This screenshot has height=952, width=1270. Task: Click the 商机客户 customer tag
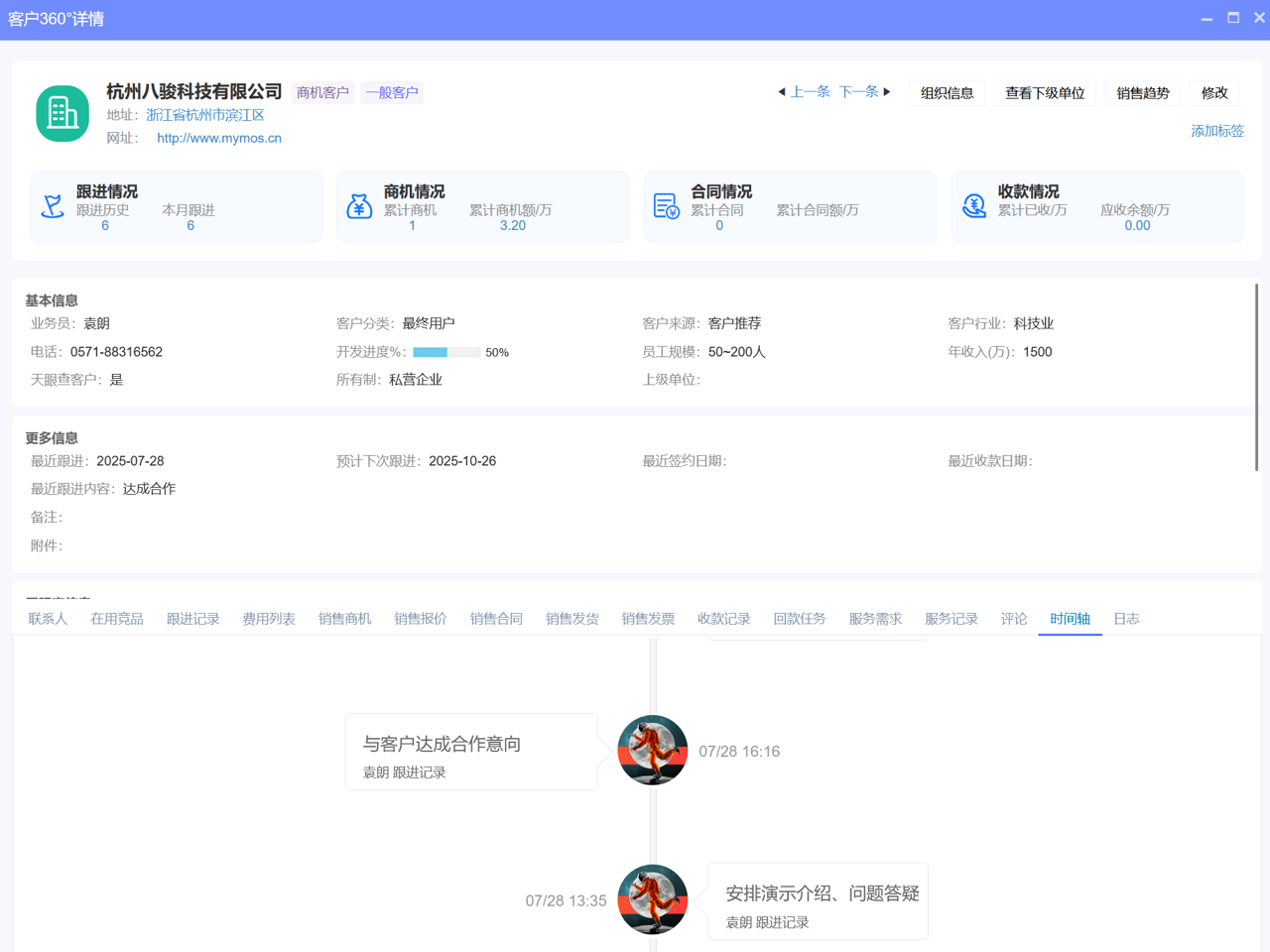tap(322, 91)
